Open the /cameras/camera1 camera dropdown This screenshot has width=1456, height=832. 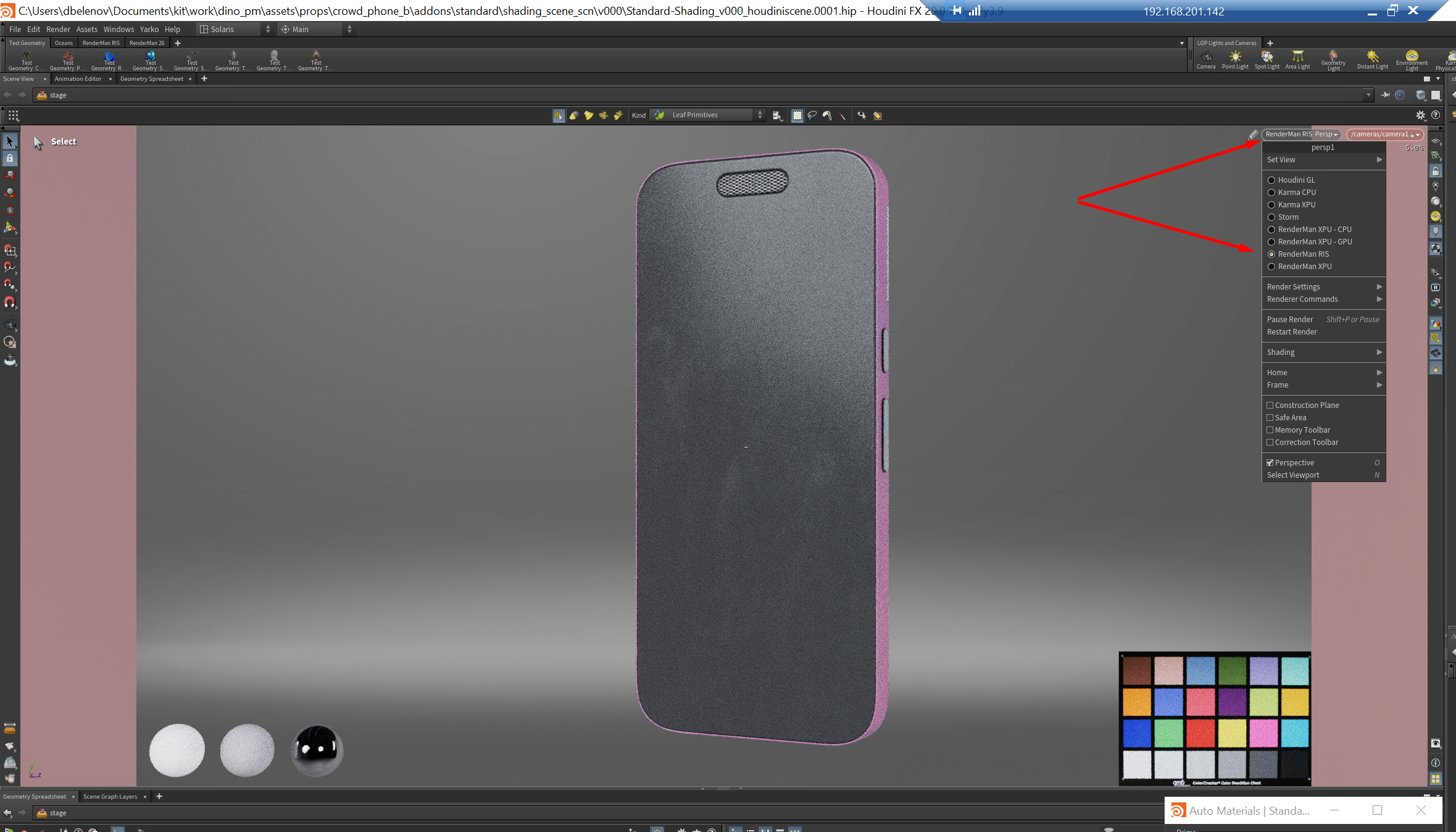pos(1384,135)
